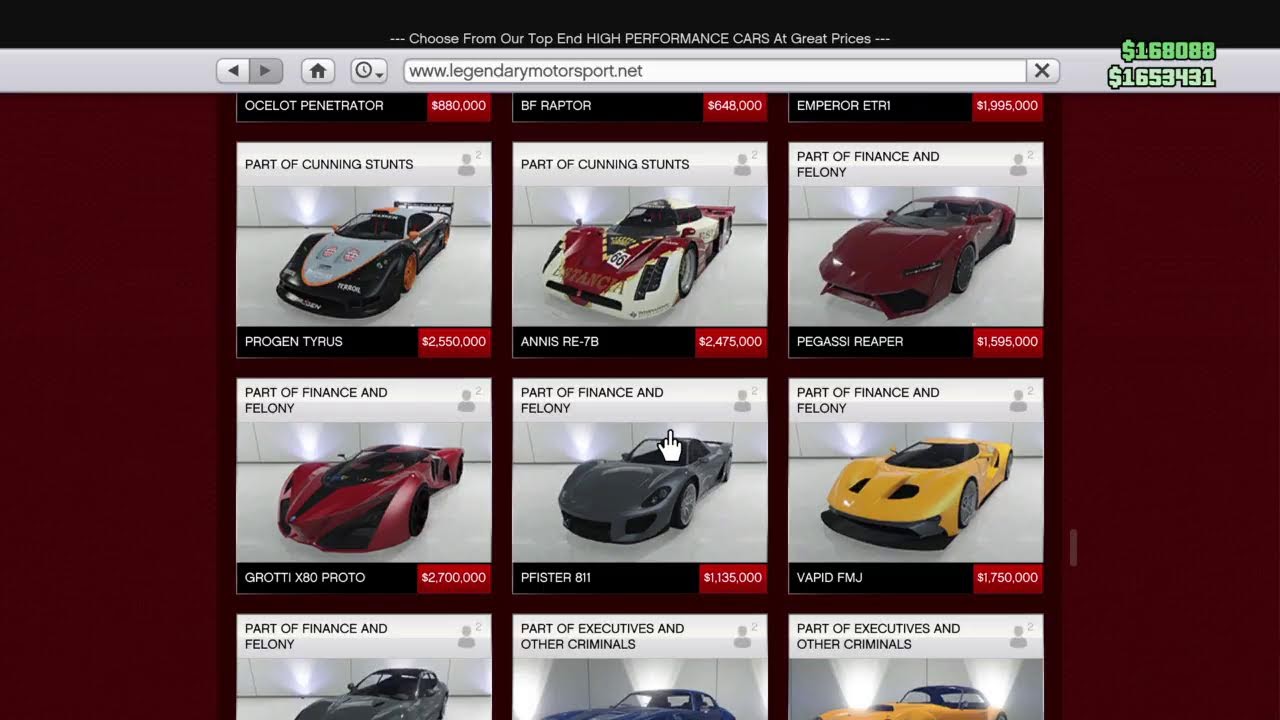Image resolution: width=1280 pixels, height=720 pixels.
Task: Click the seat count icon on Vapid FMJ card
Action: click(1020, 400)
